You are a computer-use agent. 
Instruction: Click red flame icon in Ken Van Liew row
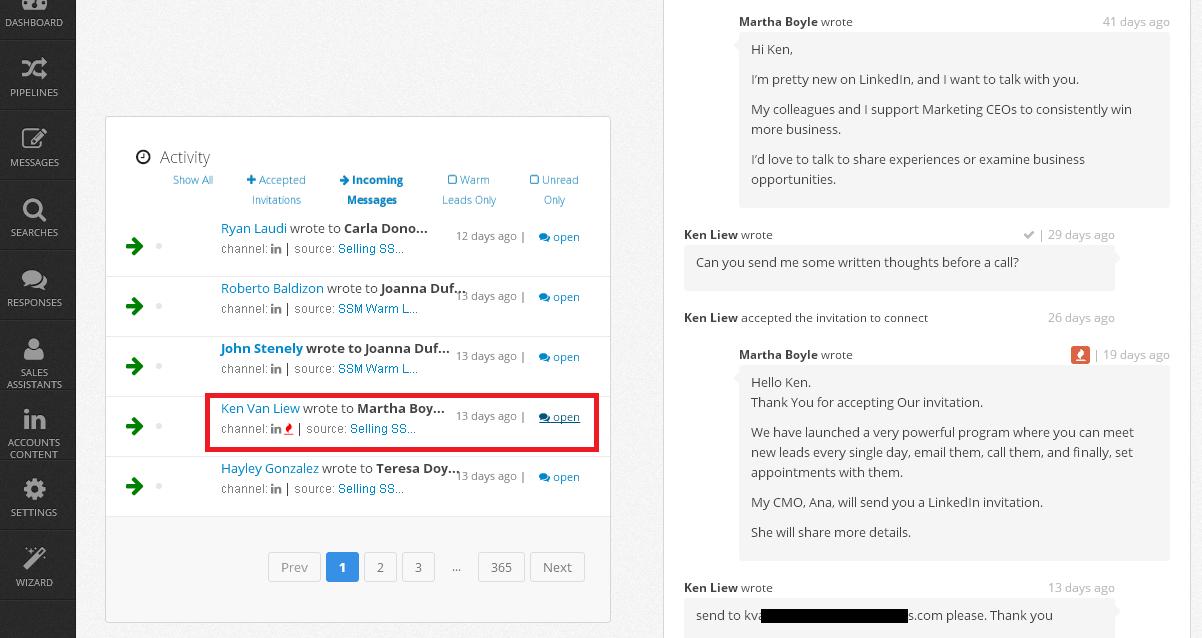coord(289,429)
